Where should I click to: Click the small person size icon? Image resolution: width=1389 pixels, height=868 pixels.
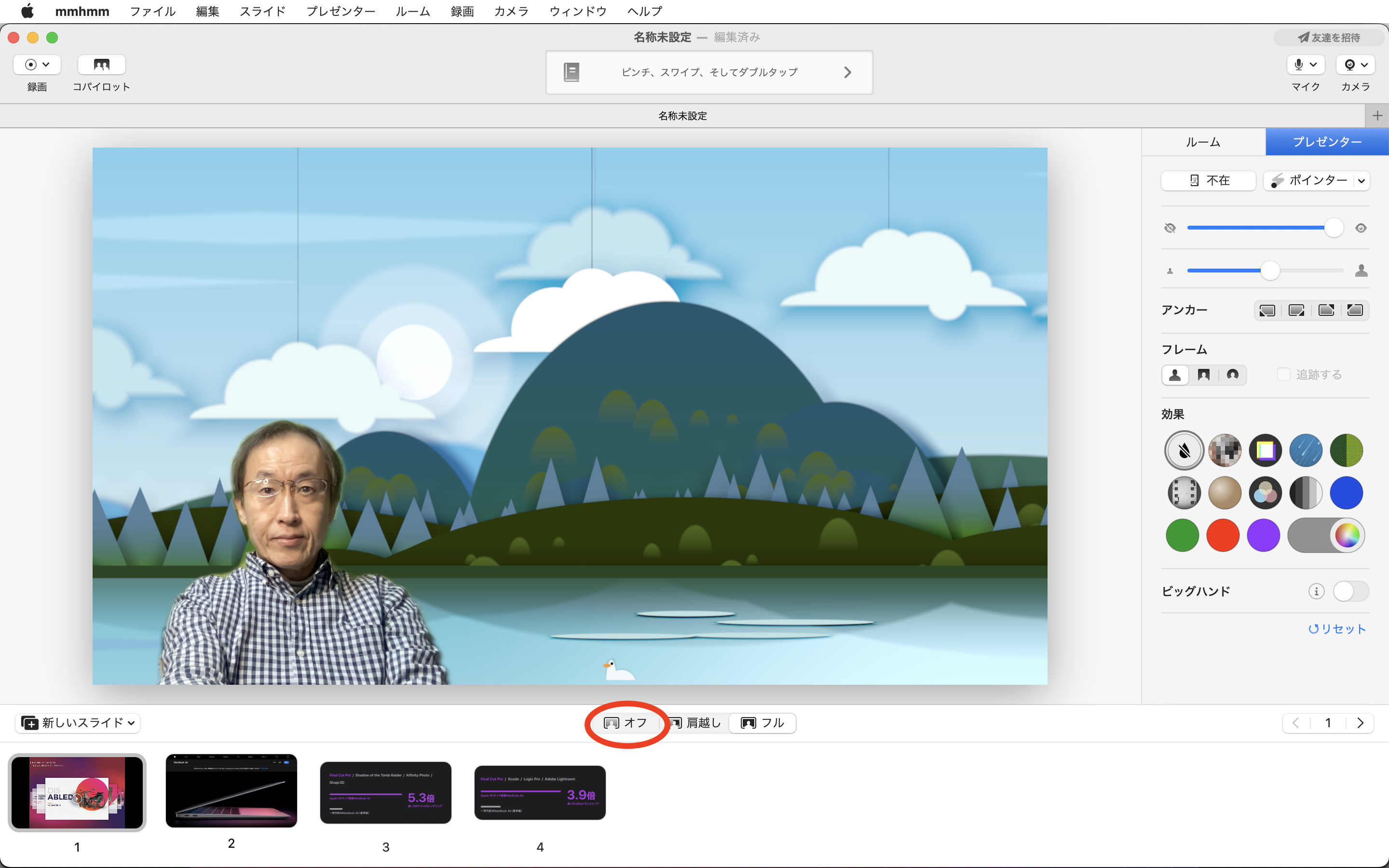(x=1170, y=271)
